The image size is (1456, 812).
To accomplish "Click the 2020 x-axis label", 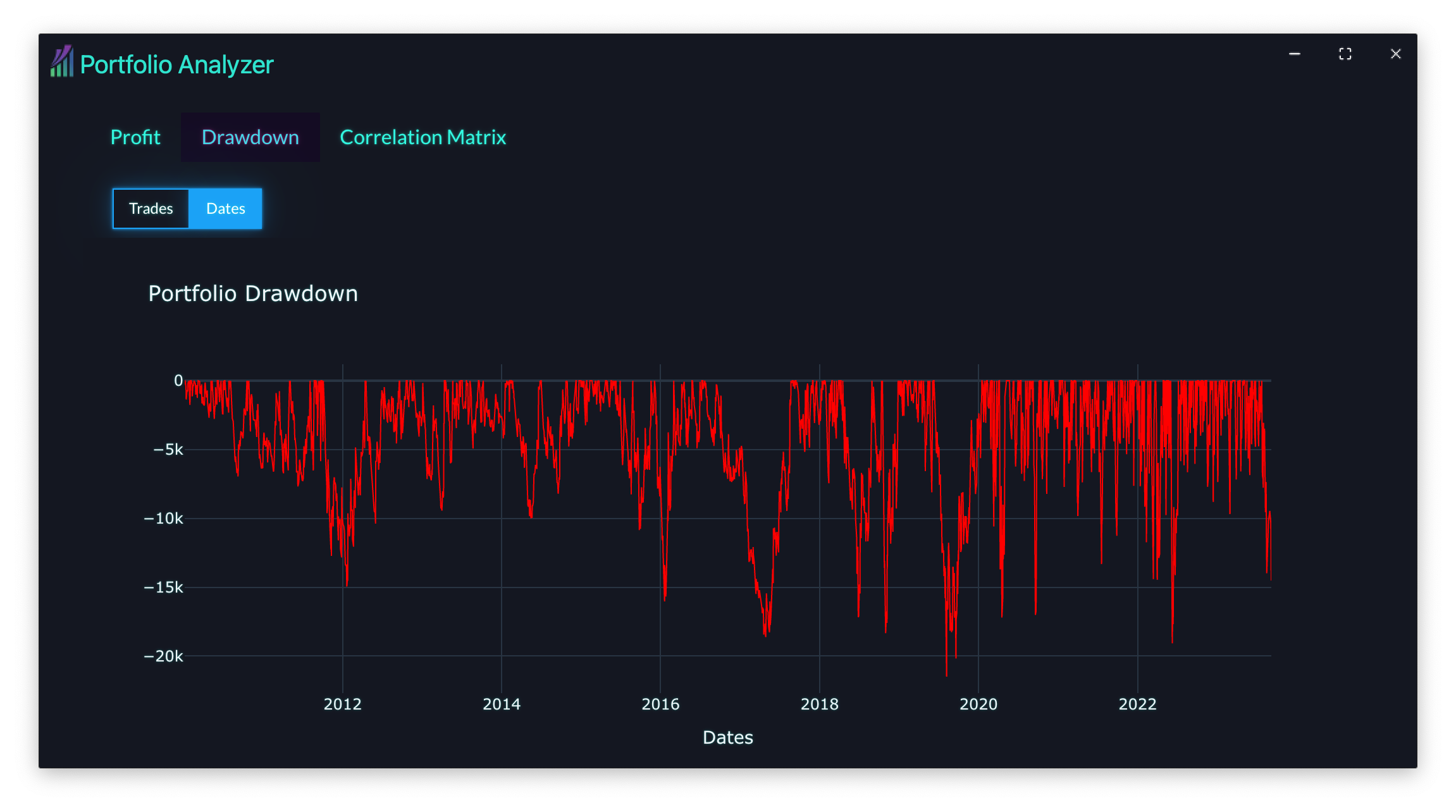I will [978, 704].
